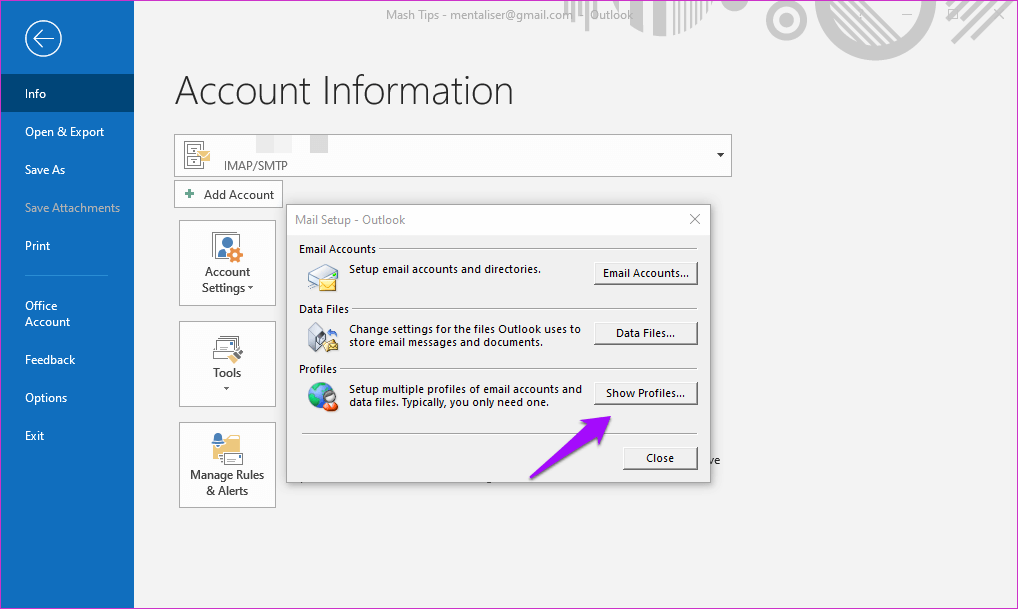The height and width of the screenshot is (609, 1018).
Task: Click the back arrow circle icon
Action: (x=44, y=39)
